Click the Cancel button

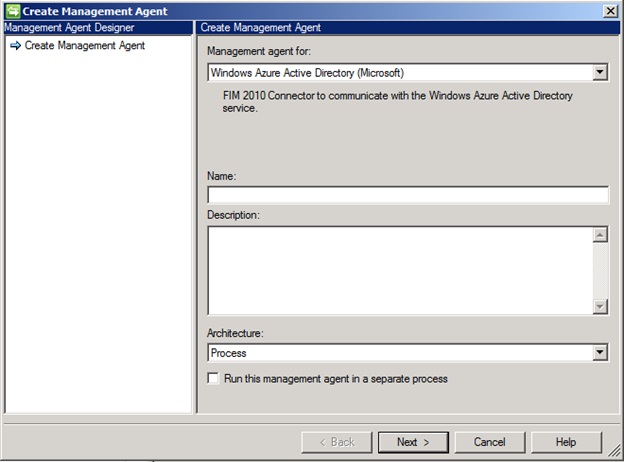pyautogui.click(x=489, y=442)
